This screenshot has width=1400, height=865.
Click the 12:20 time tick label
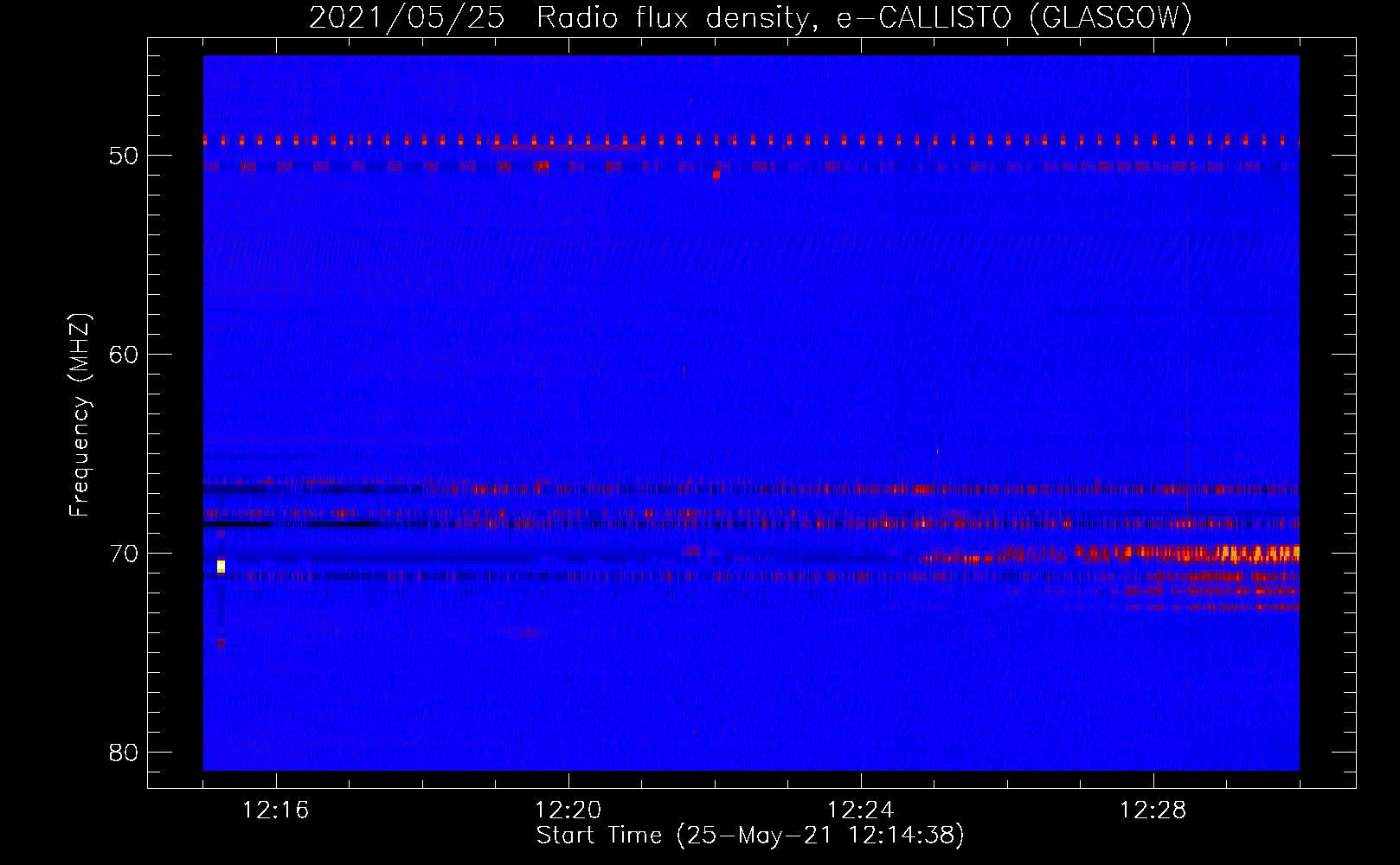(568, 811)
